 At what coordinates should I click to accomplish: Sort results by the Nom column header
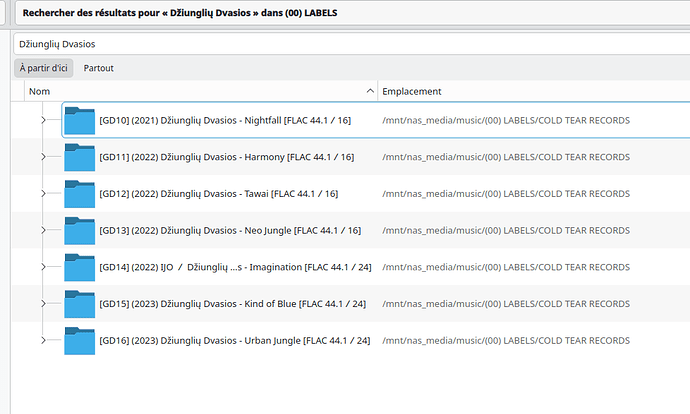point(200,91)
